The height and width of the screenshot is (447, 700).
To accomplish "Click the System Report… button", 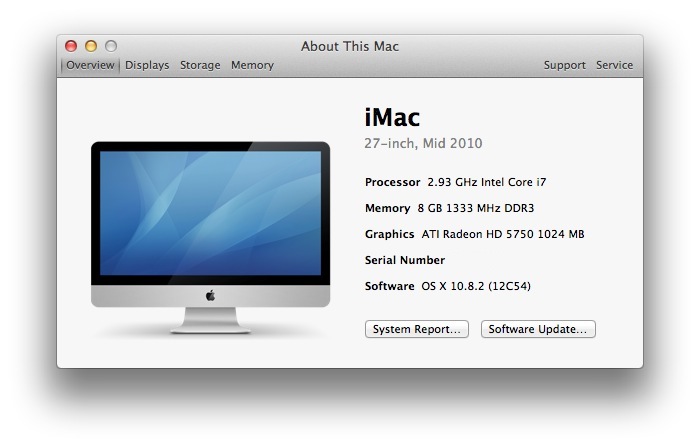I will [417, 329].
